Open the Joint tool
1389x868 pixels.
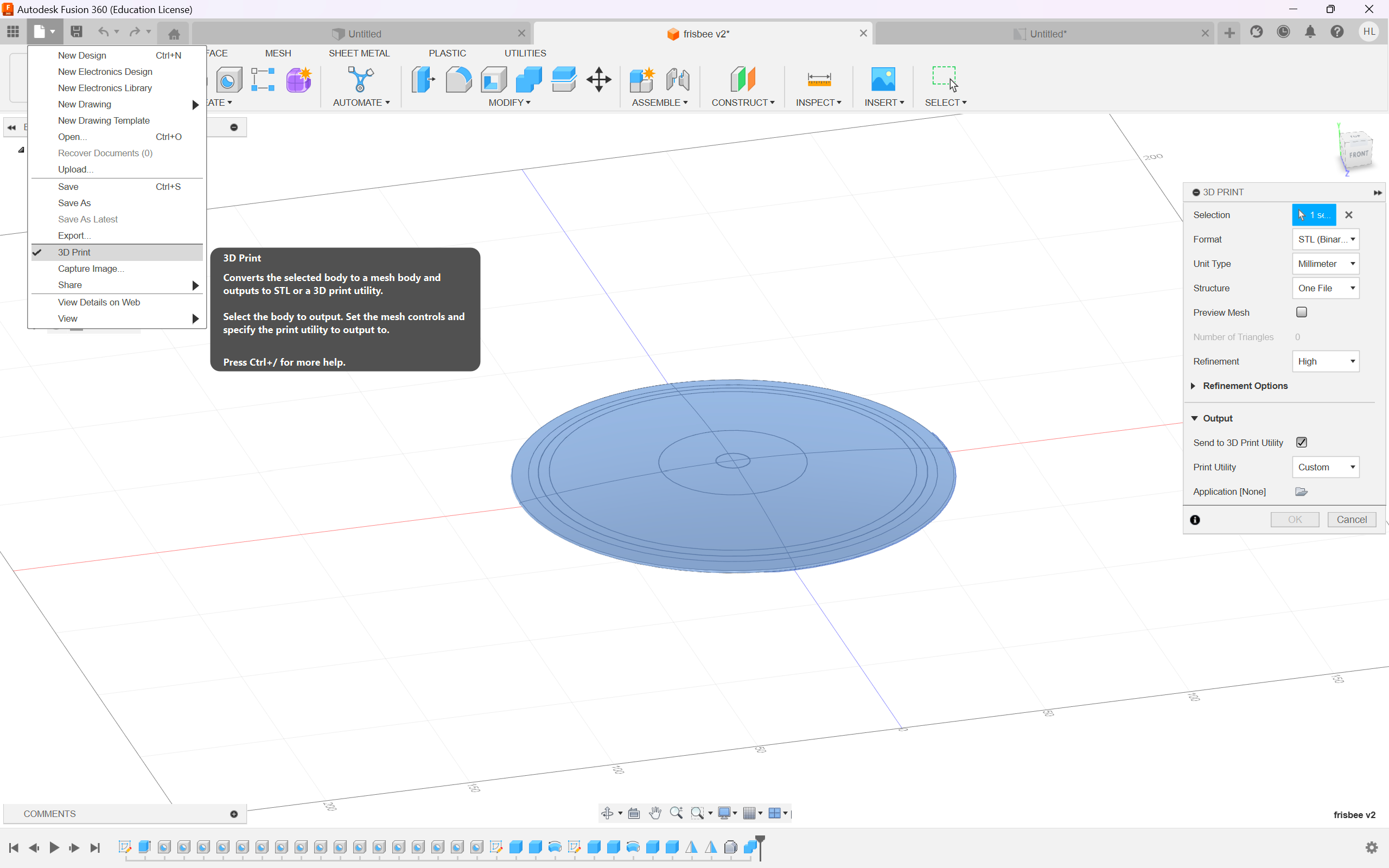[678, 80]
